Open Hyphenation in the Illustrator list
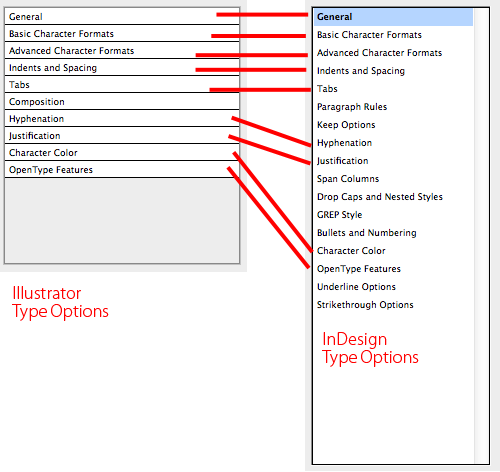The image size is (500, 472). tap(122, 118)
